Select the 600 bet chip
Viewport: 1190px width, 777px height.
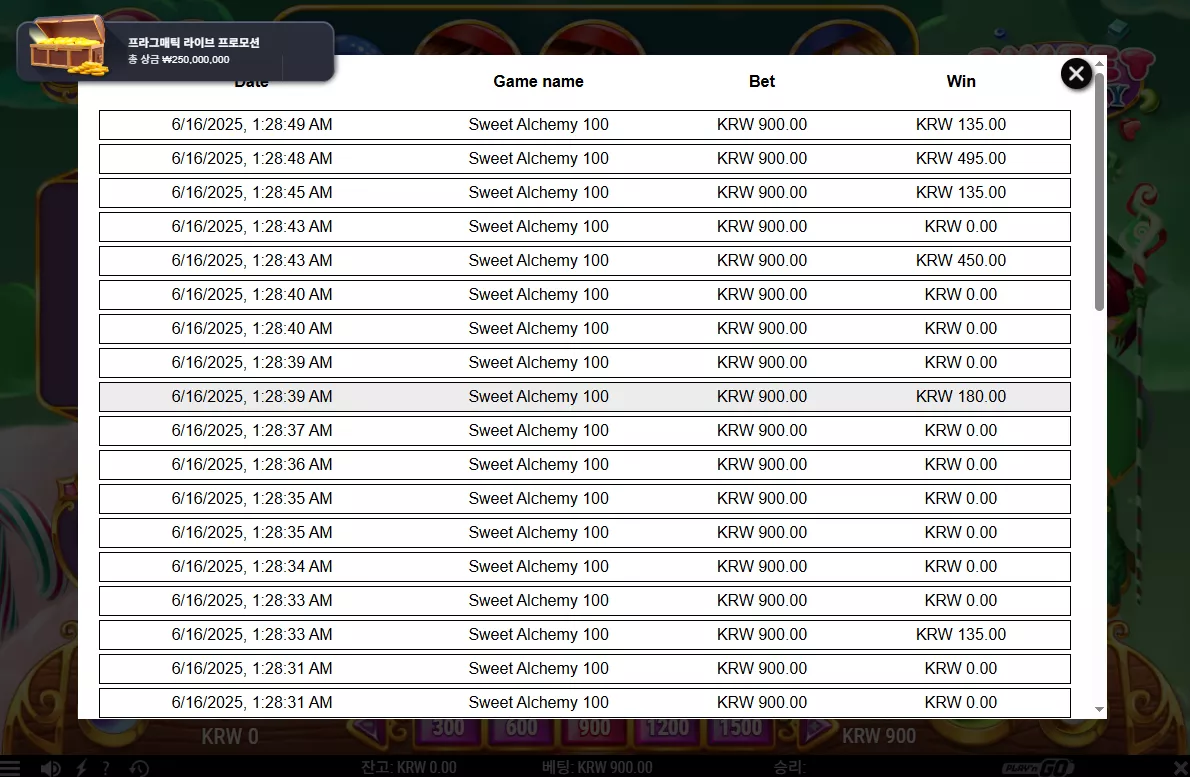(x=521, y=728)
